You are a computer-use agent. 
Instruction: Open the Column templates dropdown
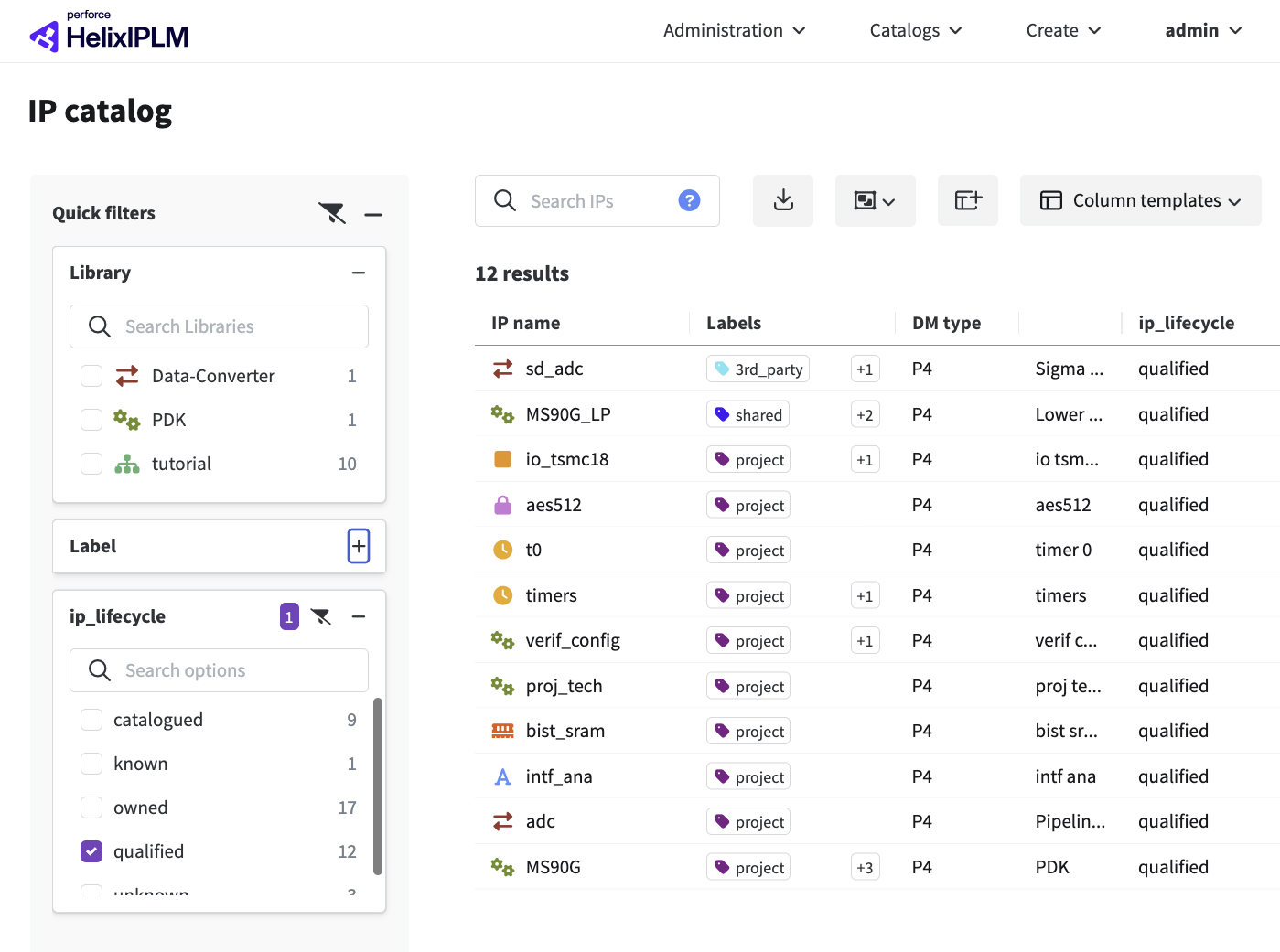click(x=1140, y=200)
